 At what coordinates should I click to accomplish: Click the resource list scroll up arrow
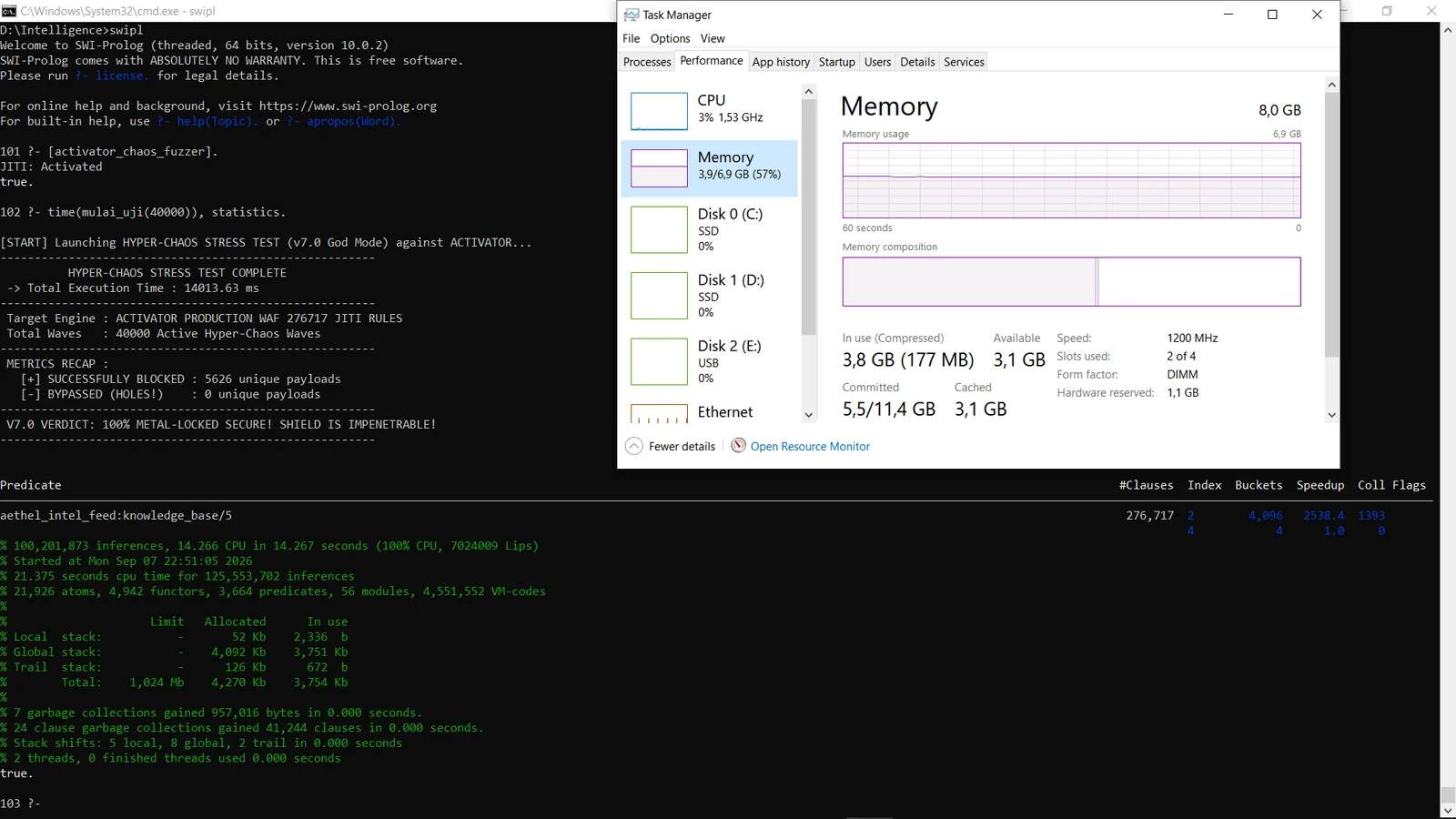pos(808,92)
